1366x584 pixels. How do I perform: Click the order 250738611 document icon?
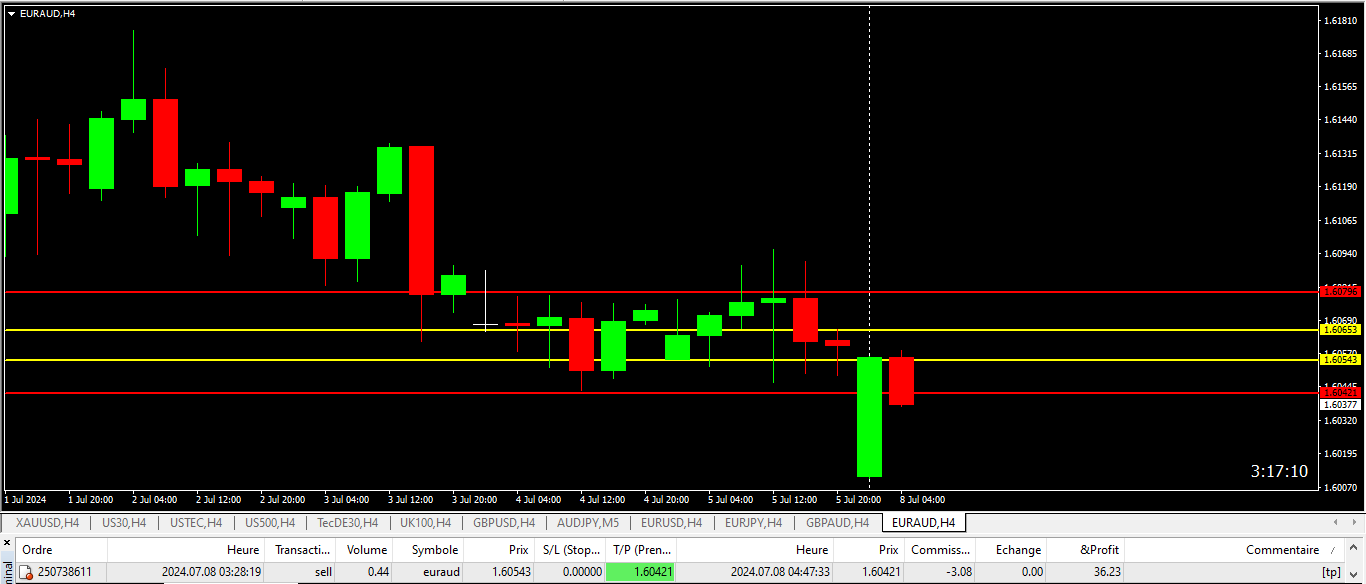click(x=27, y=572)
